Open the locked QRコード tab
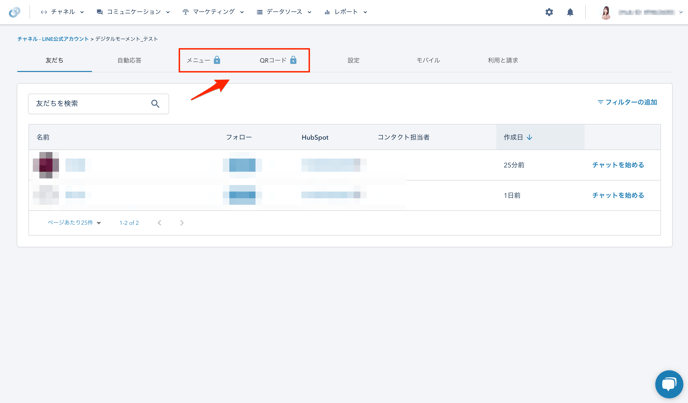The width and height of the screenshot is (688, 403). point(278,61)
